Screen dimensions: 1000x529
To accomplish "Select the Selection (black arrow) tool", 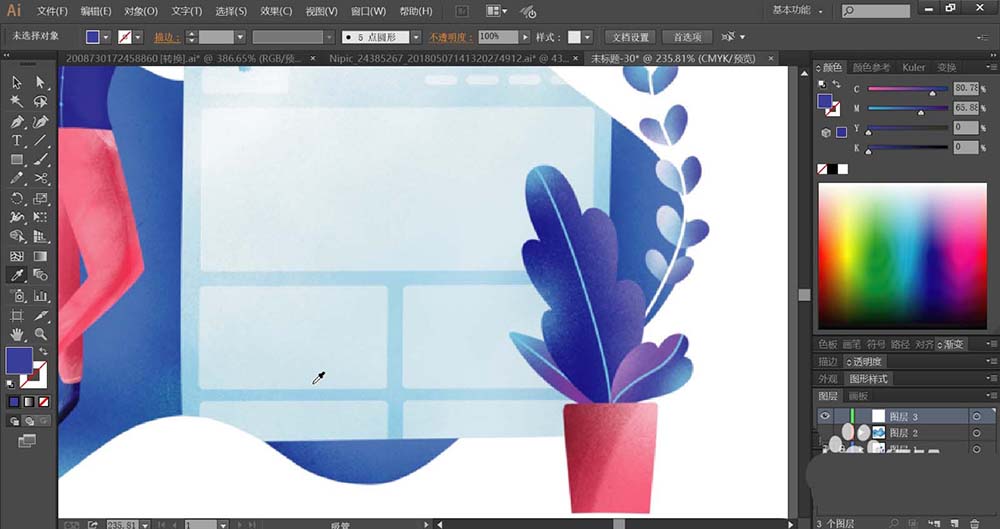I will pyautogui.click(x=17, y=82).
